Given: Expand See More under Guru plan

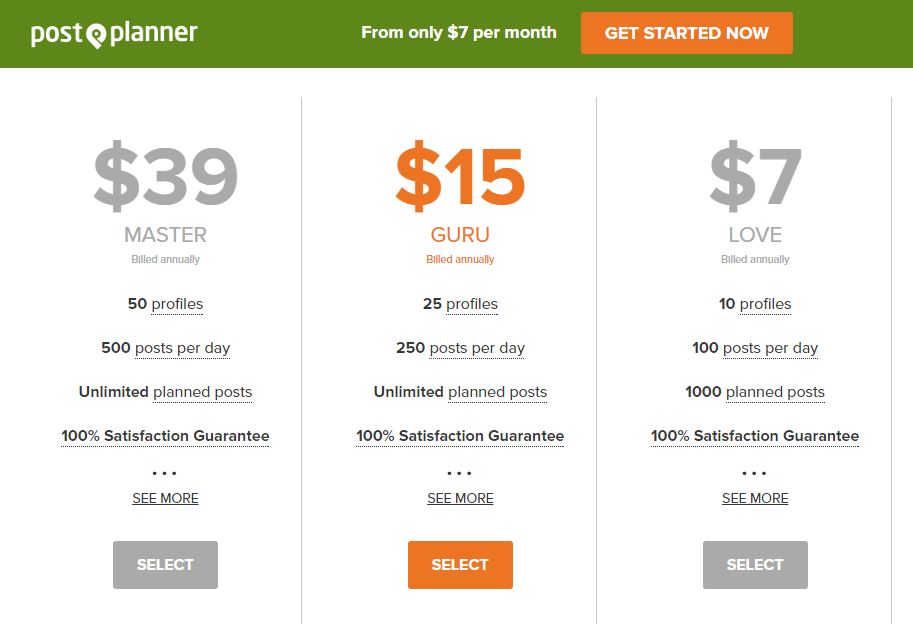Looking at the screenshot, I should click(x=460, y=498).
